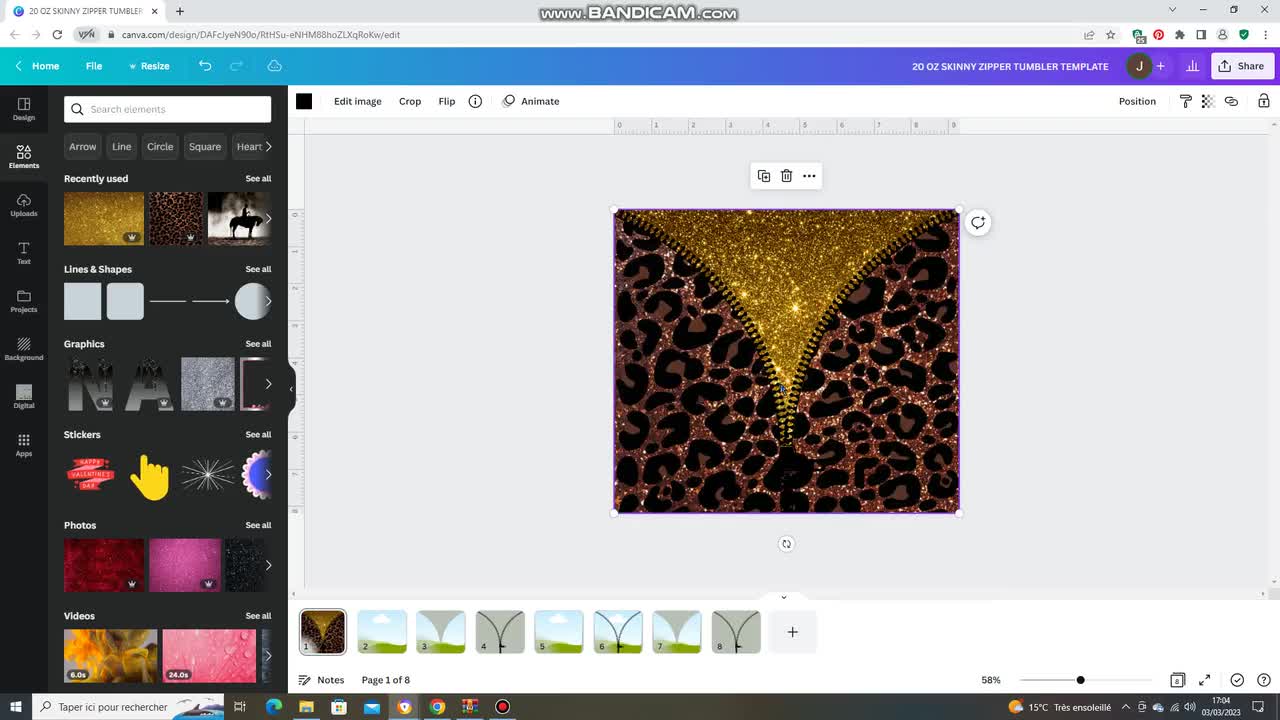Click the Share button
Viewport: 1280px width, 720px height.
[1241, 66]
